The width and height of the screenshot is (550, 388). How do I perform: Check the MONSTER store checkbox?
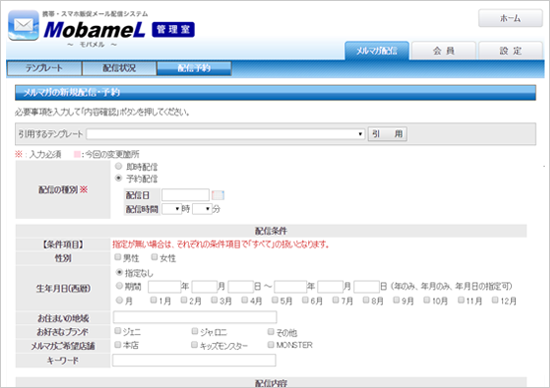pyautogui.click(x=271, y=345)
